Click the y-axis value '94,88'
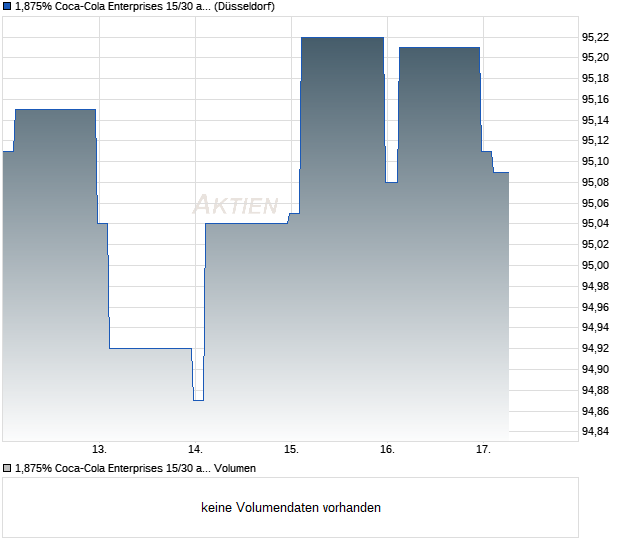The height and width of the screenshot is (546, 620). [x=595, y=391]
